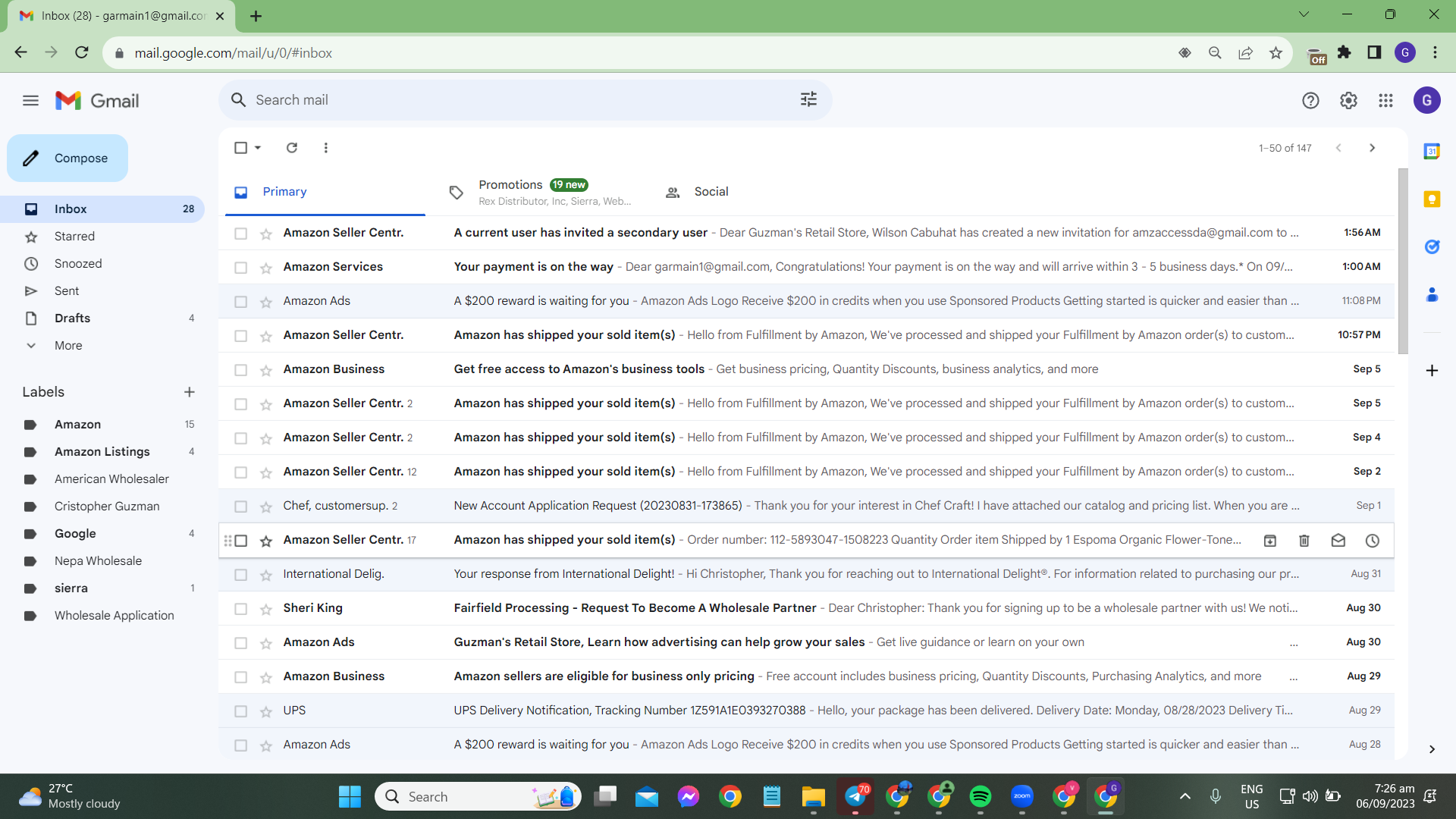Viewport: 1456px width, 819px height.
Task: Open the Sent folder
Action: [x=67, y=291]
